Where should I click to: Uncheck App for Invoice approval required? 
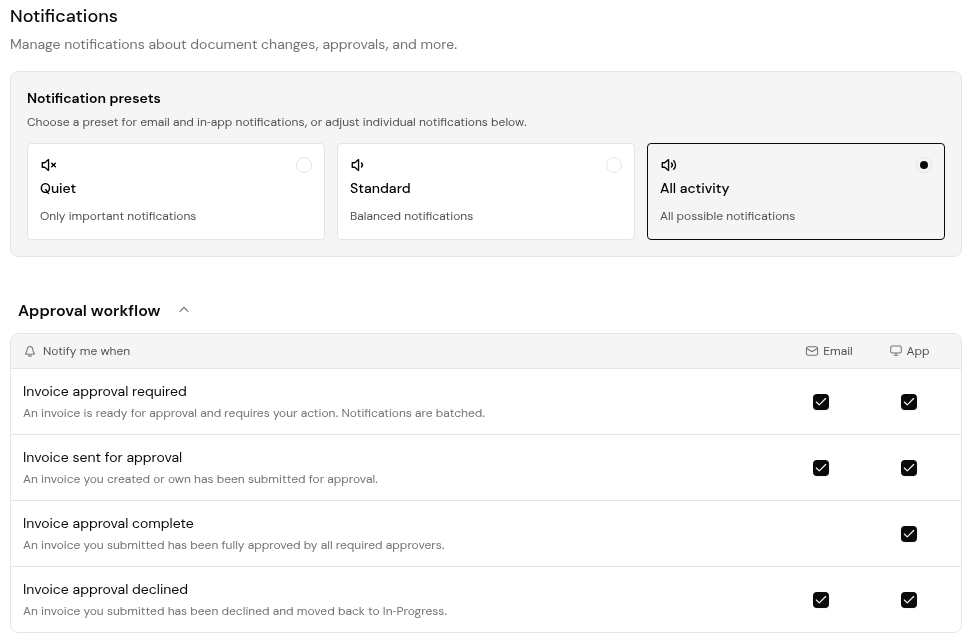(x=909, y=402)
